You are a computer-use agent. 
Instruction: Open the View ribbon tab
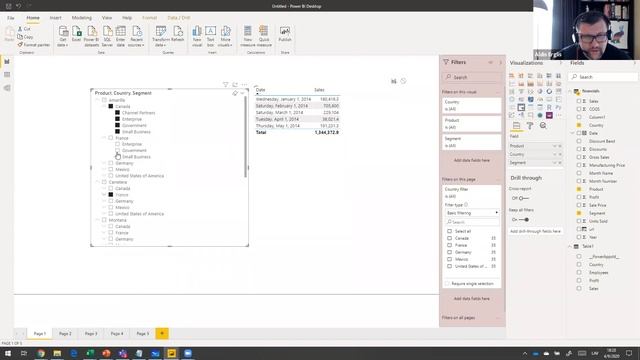tap(107, 18)
